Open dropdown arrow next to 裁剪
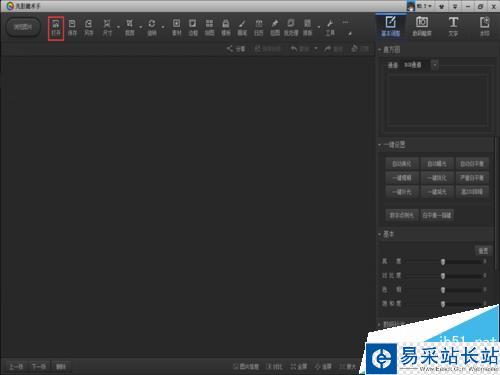Screen dimensions: 500x375 tap(140, 27)
